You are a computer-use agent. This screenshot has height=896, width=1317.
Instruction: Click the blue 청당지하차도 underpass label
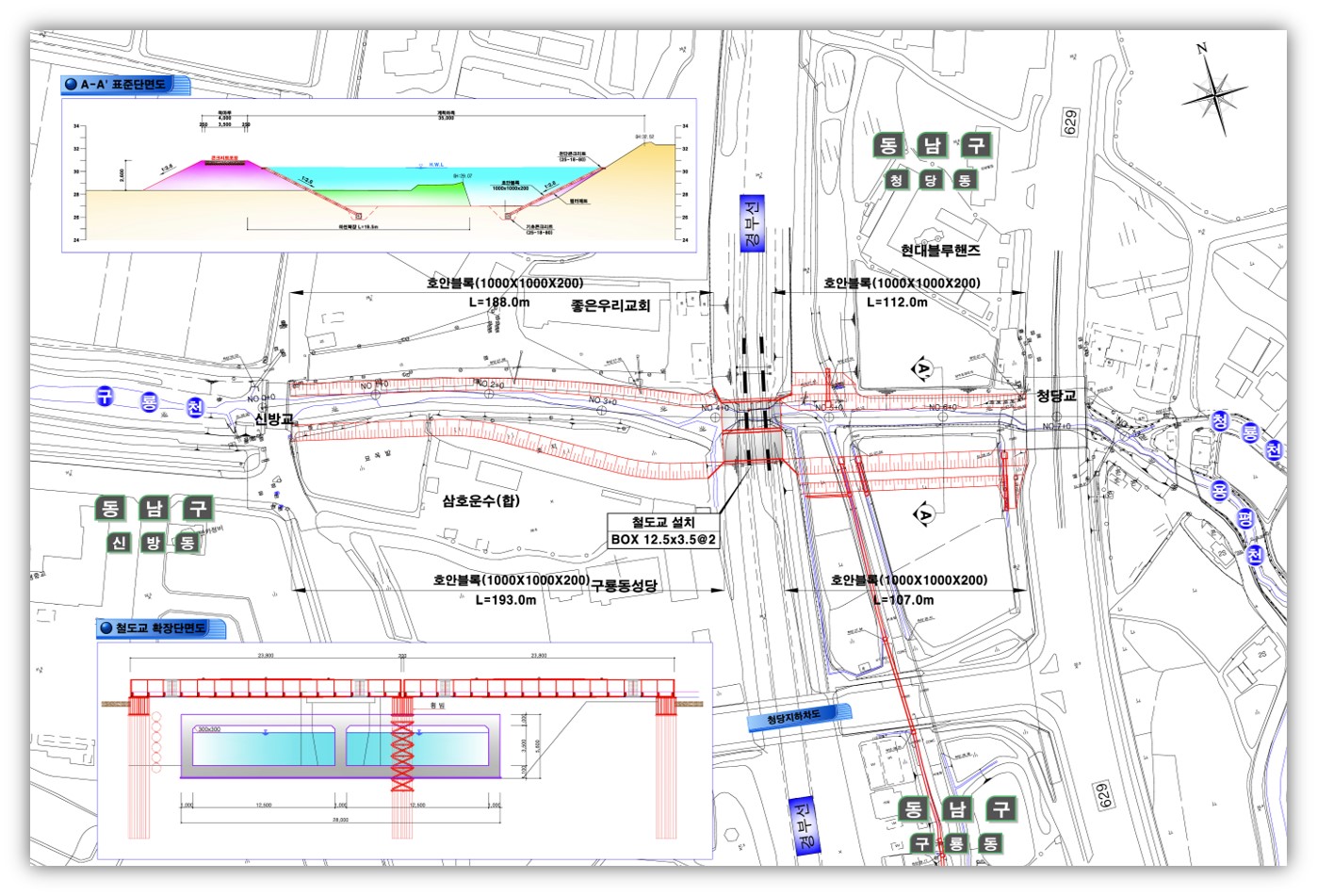(x=792, y=718)
